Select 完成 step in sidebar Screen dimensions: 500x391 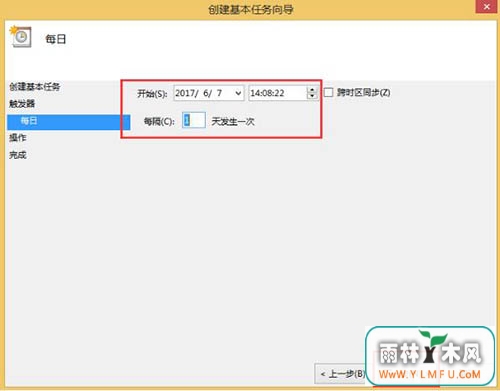pos(18,155)
